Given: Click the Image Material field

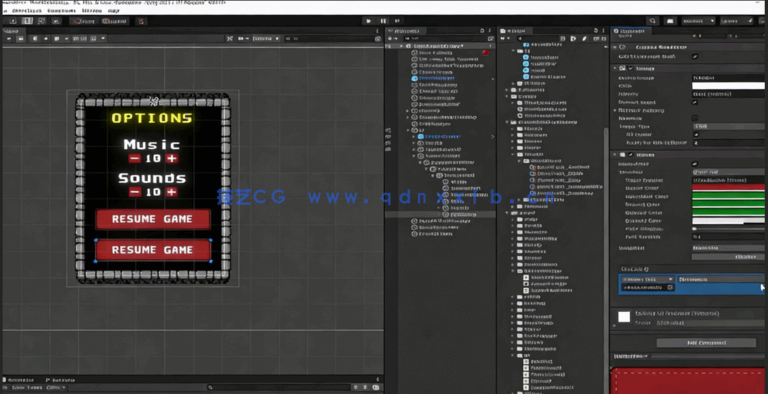Looking at the screenshot, I should coord(728,94).
